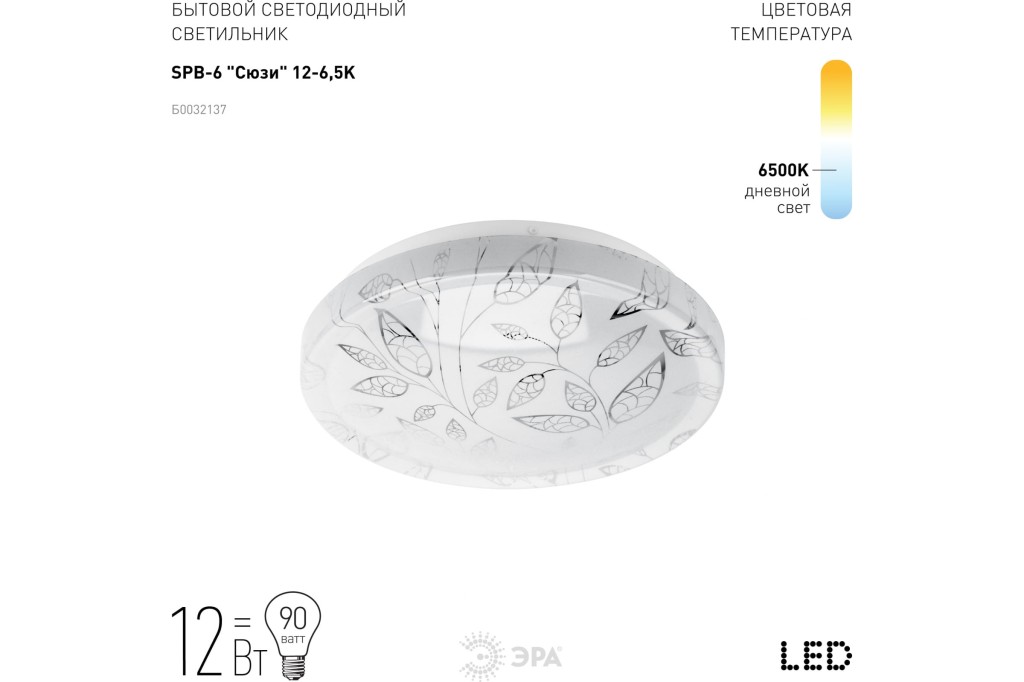Click the ceiling lamp product image
1024x682 pixels.
click(x=511, y=354)
